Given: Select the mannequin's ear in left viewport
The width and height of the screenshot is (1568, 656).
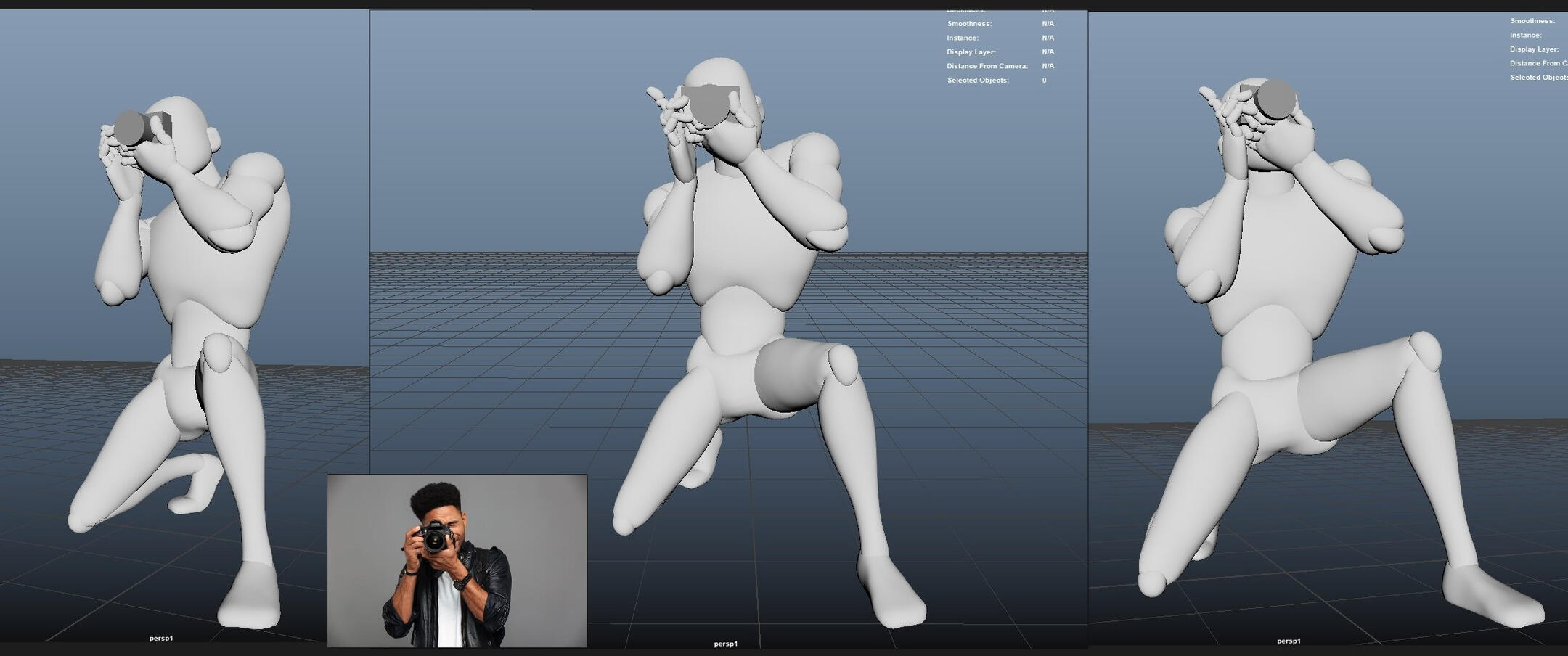Looking at the screenshot, I should coord(213,139).
